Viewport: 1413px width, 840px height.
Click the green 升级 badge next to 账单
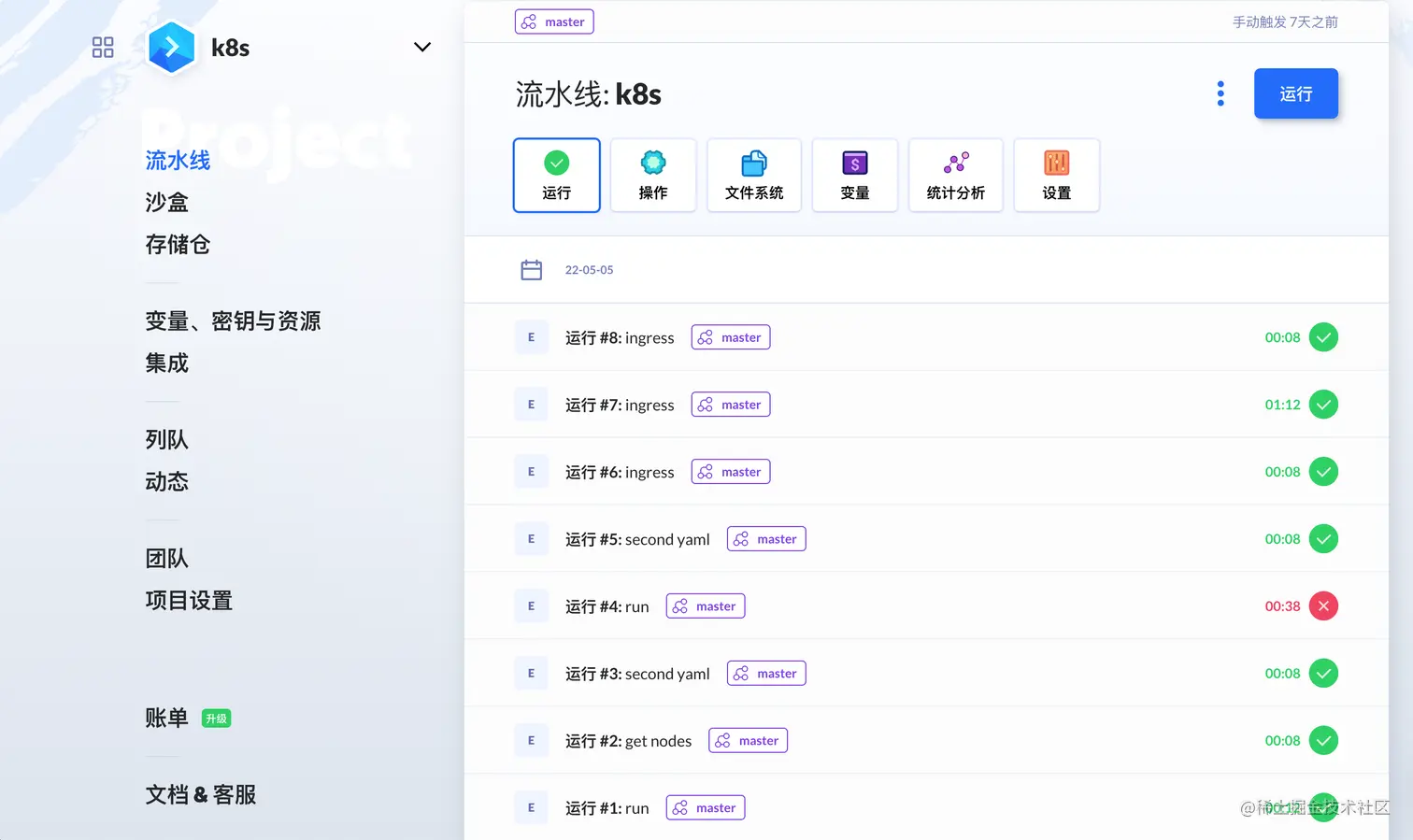coord(216,719)
